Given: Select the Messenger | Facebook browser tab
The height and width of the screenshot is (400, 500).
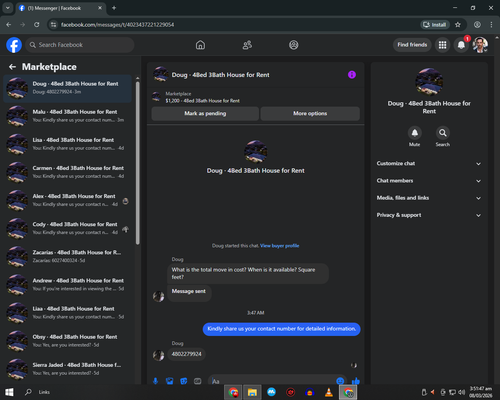Looking at the screenshot, I should click(61, 8).
